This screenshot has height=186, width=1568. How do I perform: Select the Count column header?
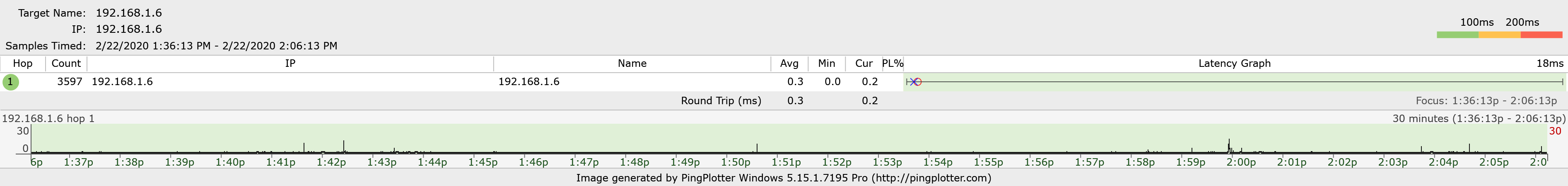click(66, 64)
